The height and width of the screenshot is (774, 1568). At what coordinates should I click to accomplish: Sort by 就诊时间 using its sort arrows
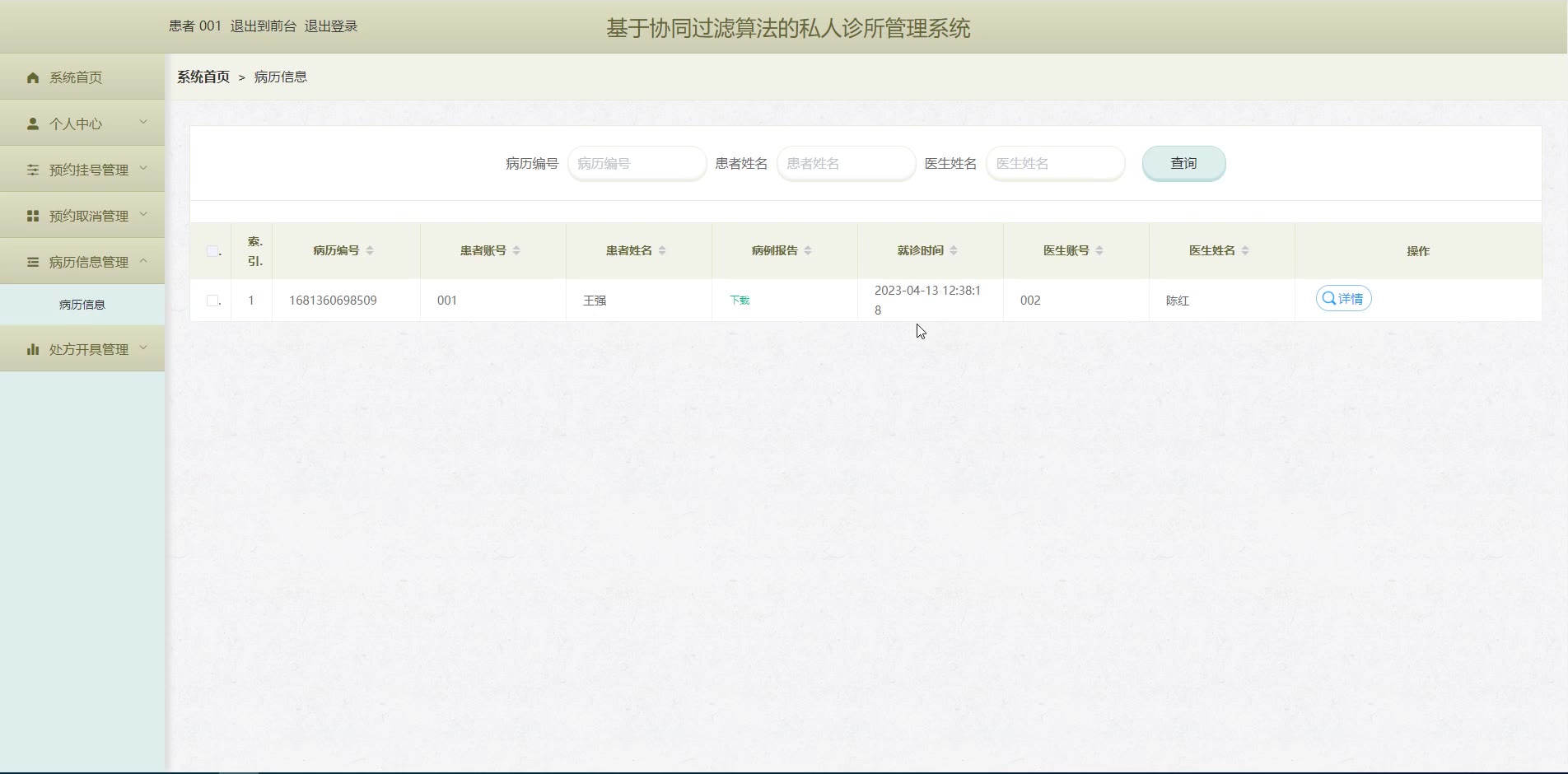(x=954, y=250)
